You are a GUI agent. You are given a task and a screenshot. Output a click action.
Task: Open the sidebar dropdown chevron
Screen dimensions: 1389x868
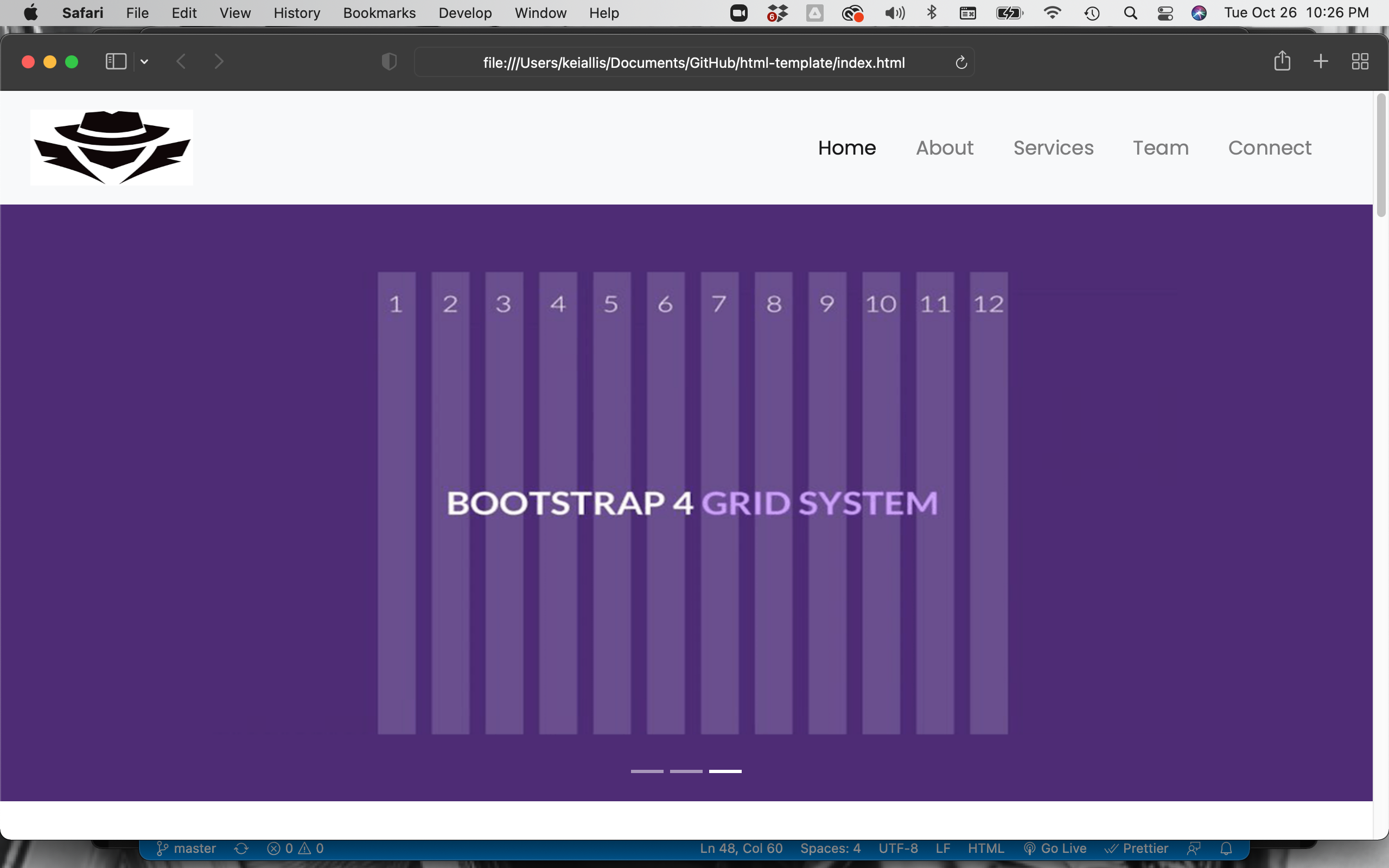coord(144,61)
